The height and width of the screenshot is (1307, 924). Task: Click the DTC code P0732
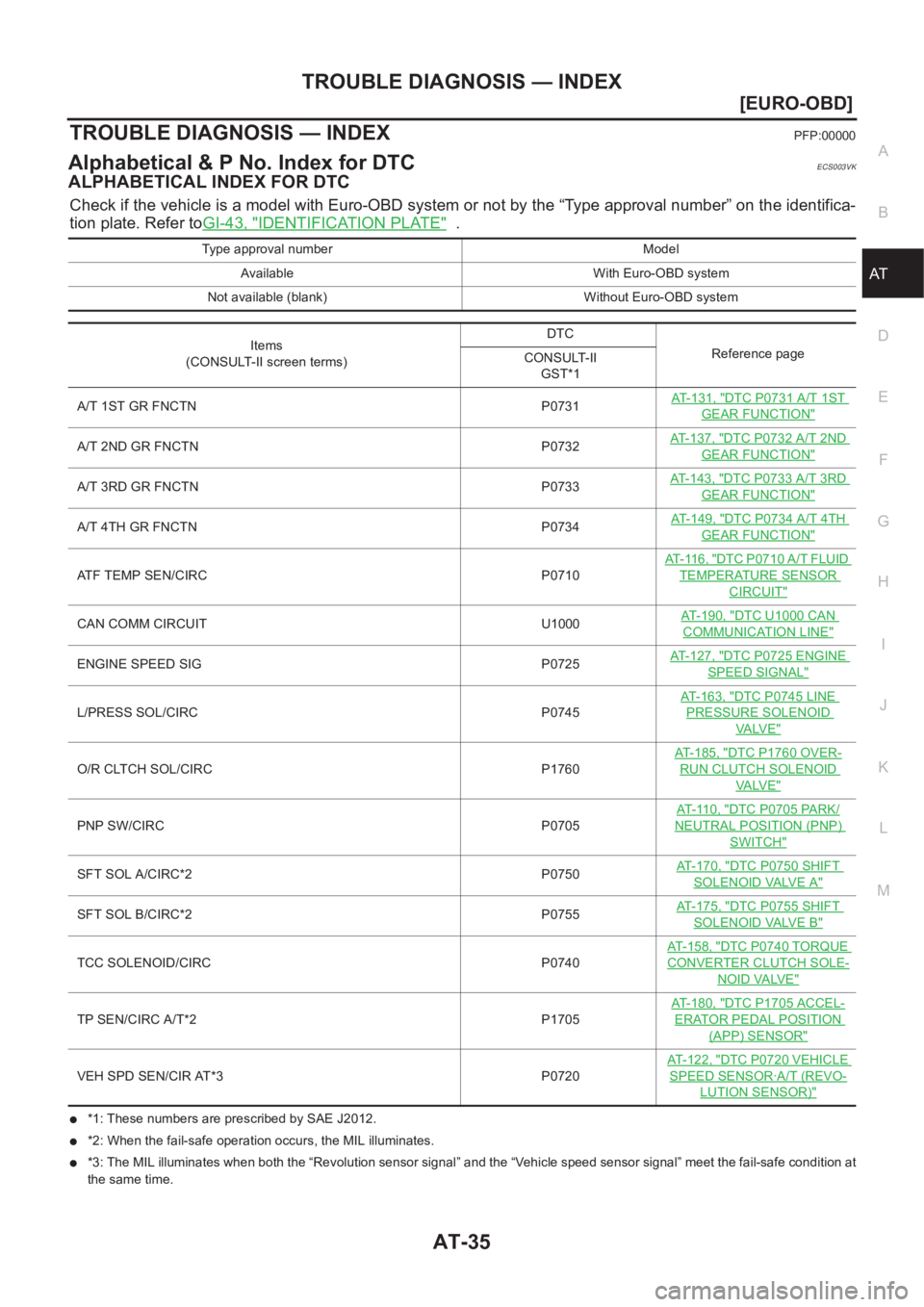[x=560, y=448]
